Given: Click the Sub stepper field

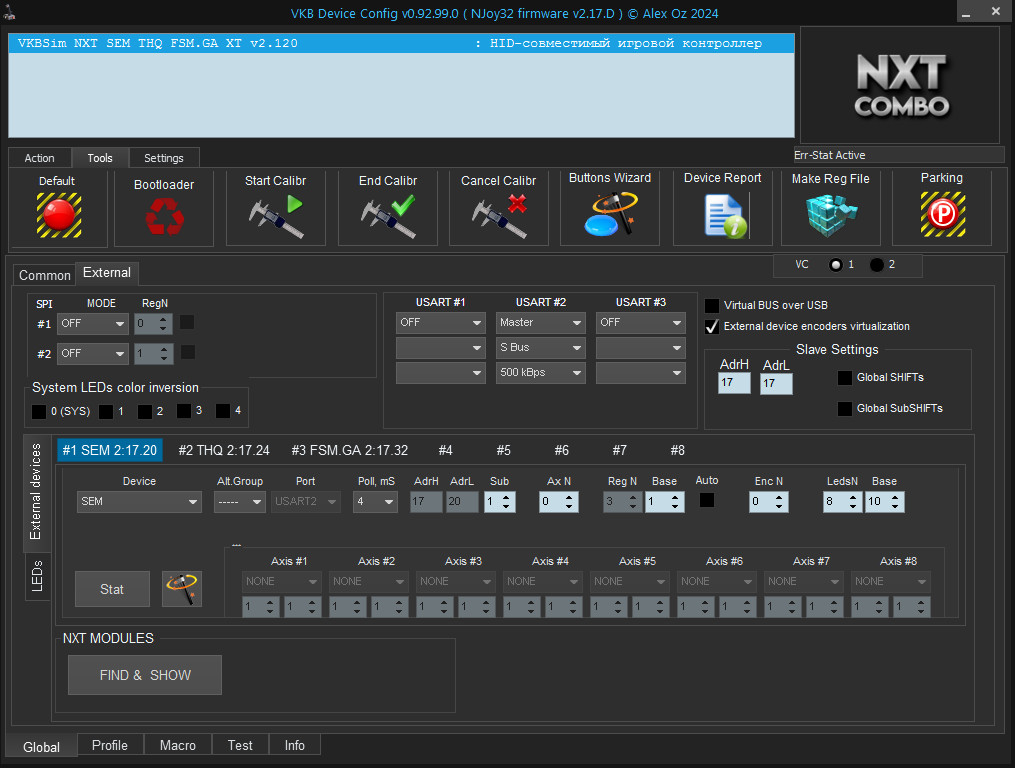Looking at the screenshot, I should pos(500,502).
